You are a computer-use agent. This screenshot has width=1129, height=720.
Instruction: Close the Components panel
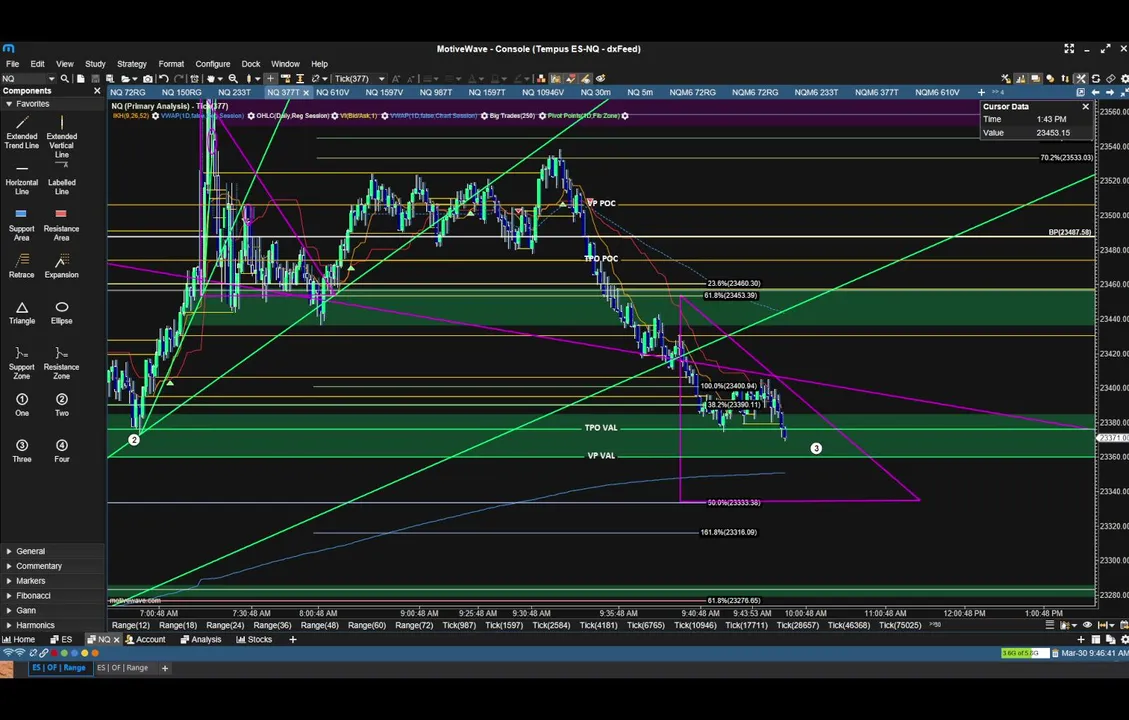(x=97, y=91)
